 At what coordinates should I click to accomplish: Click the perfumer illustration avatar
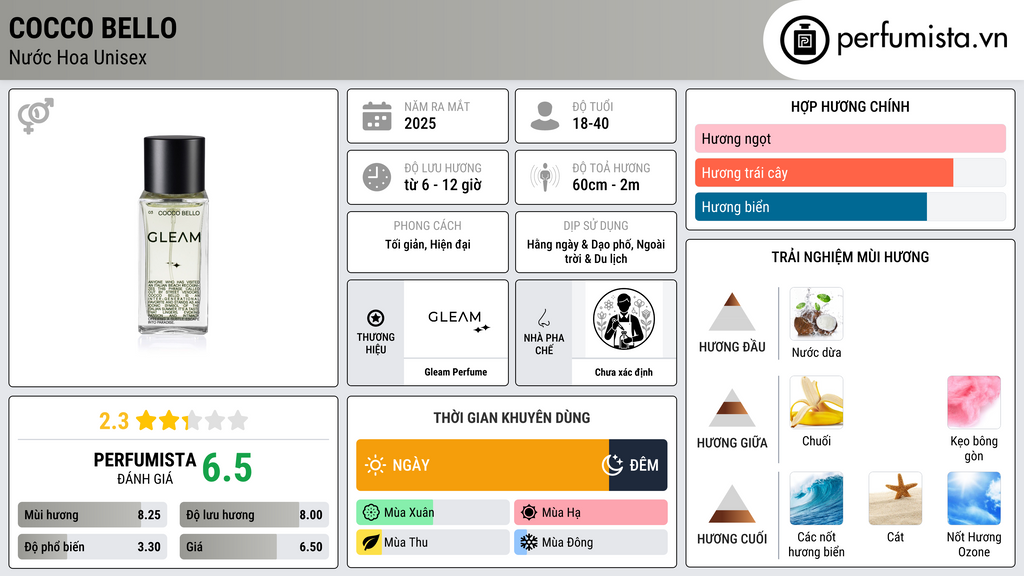pos(624,319)
